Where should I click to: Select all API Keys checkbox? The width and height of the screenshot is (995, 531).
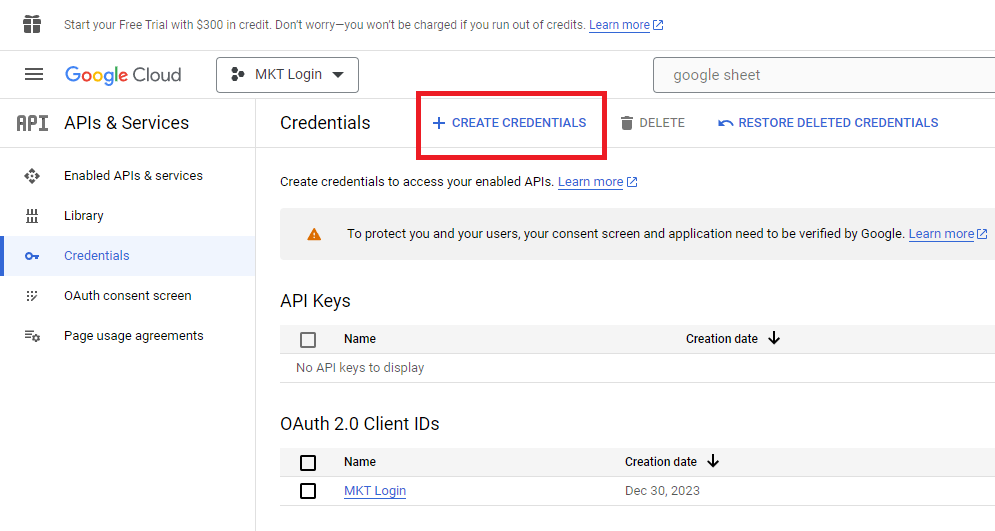[308, 339]
